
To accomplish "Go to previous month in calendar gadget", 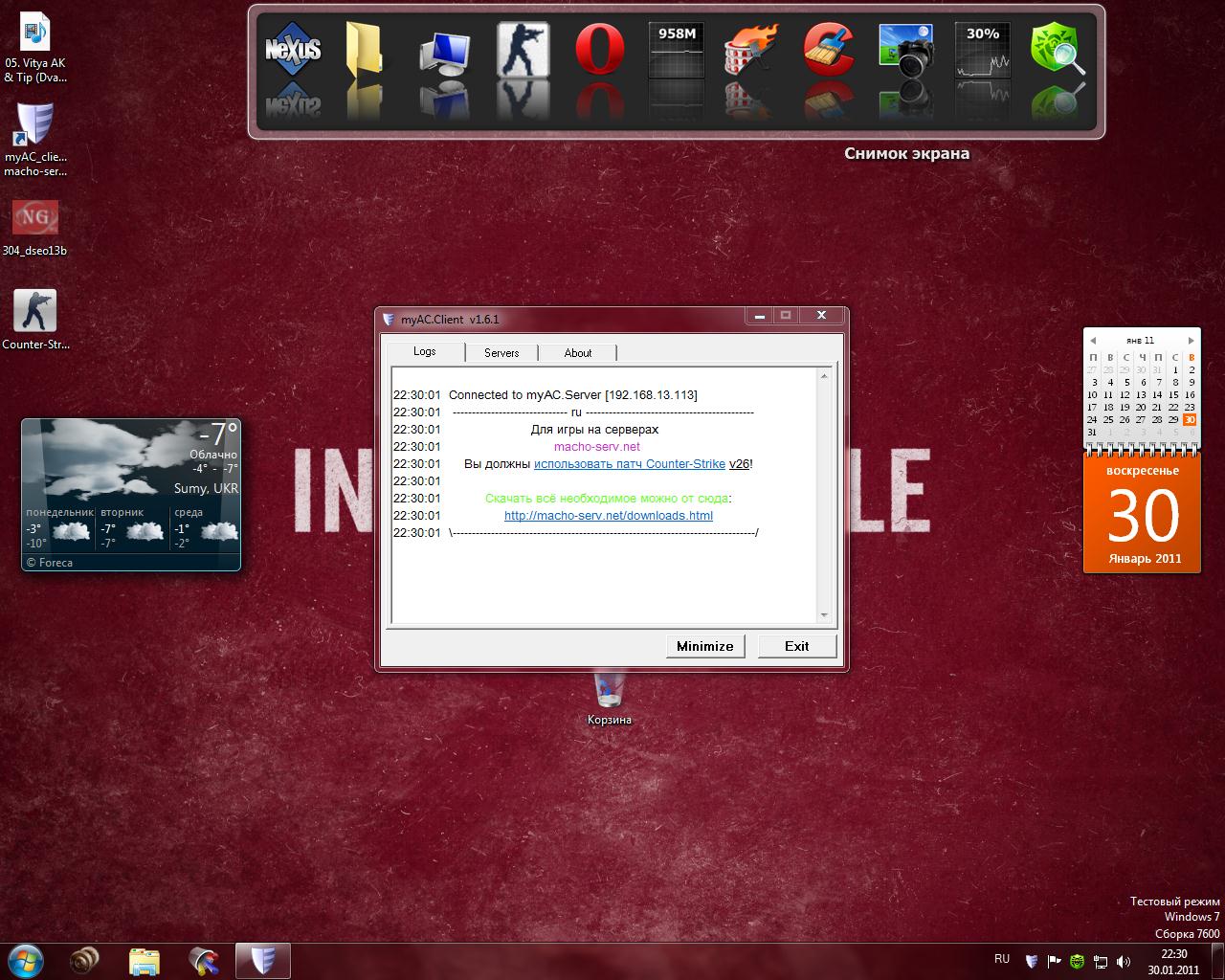I will pos(1093,341).
